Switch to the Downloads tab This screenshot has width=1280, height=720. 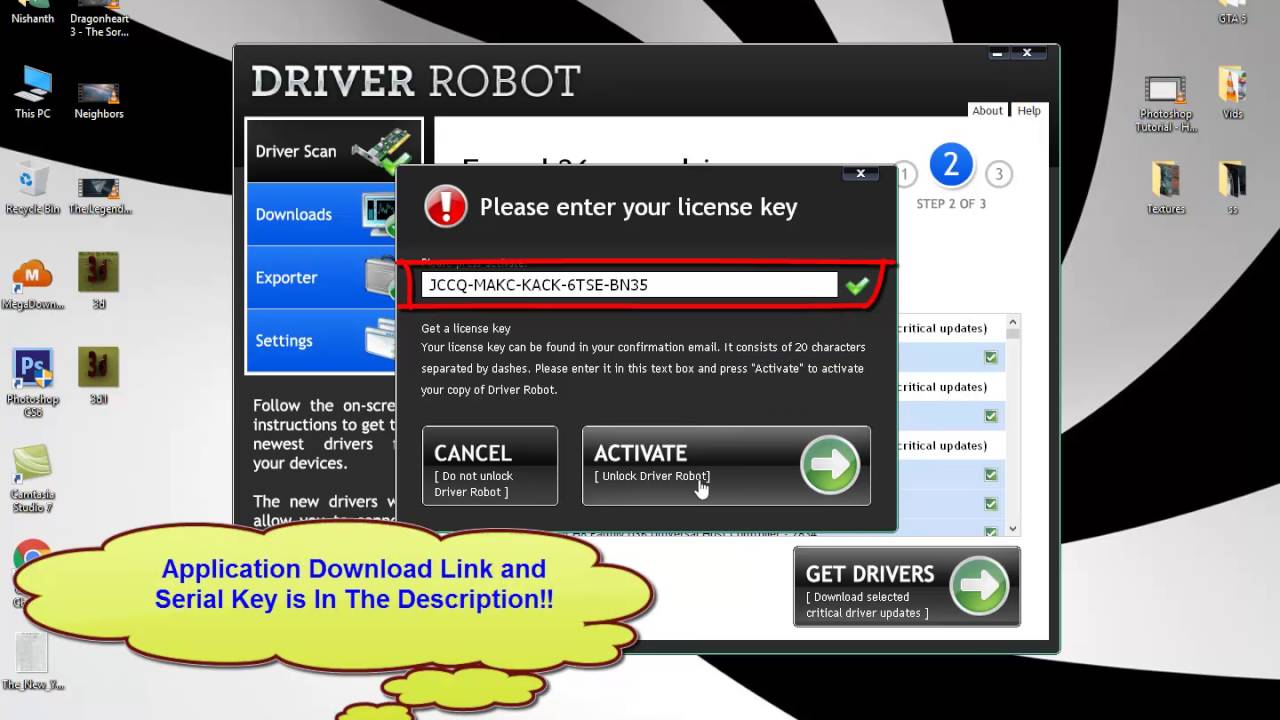322,214
